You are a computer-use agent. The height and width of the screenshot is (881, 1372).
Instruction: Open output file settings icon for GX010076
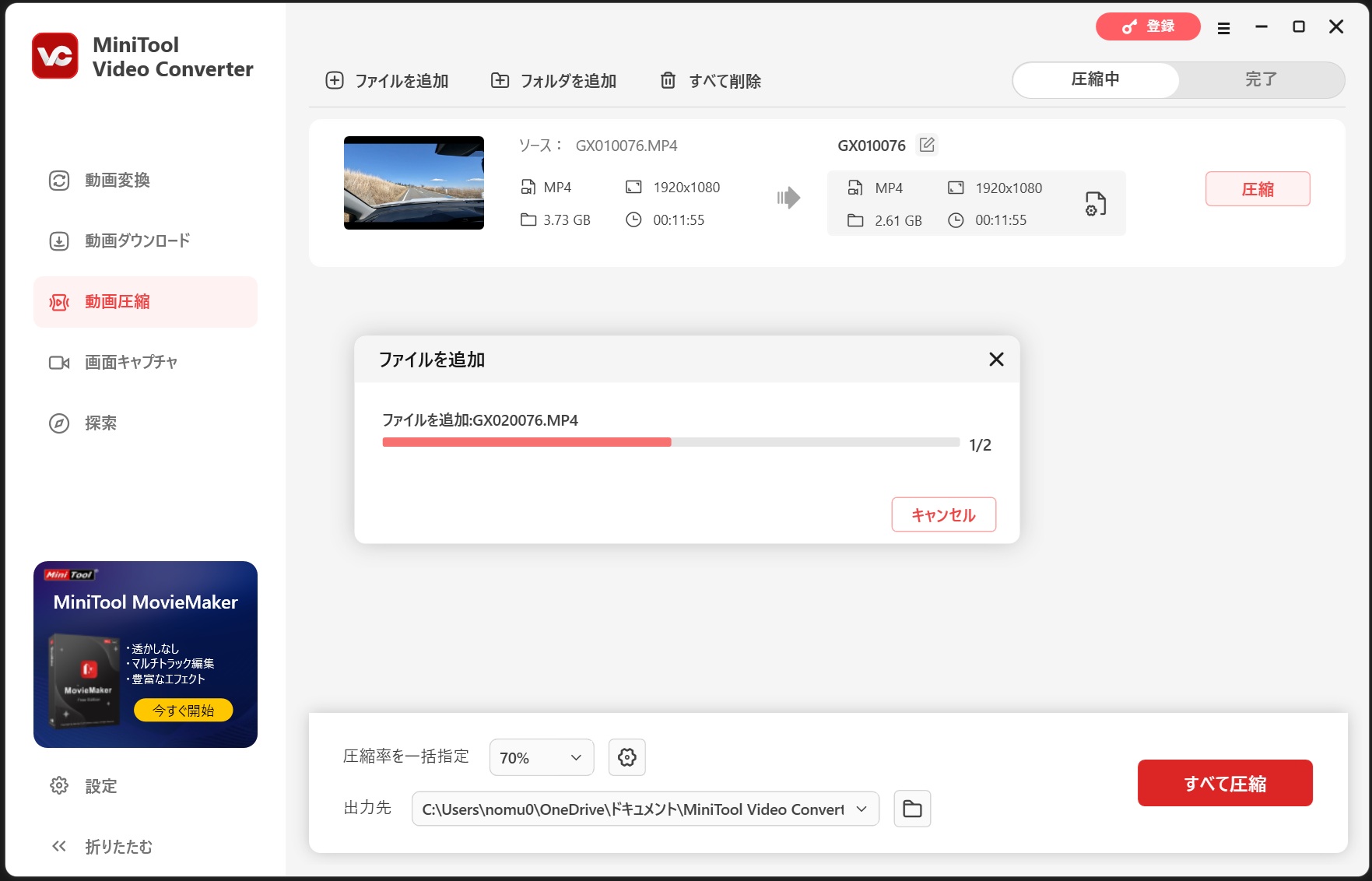click(1095, 204)
